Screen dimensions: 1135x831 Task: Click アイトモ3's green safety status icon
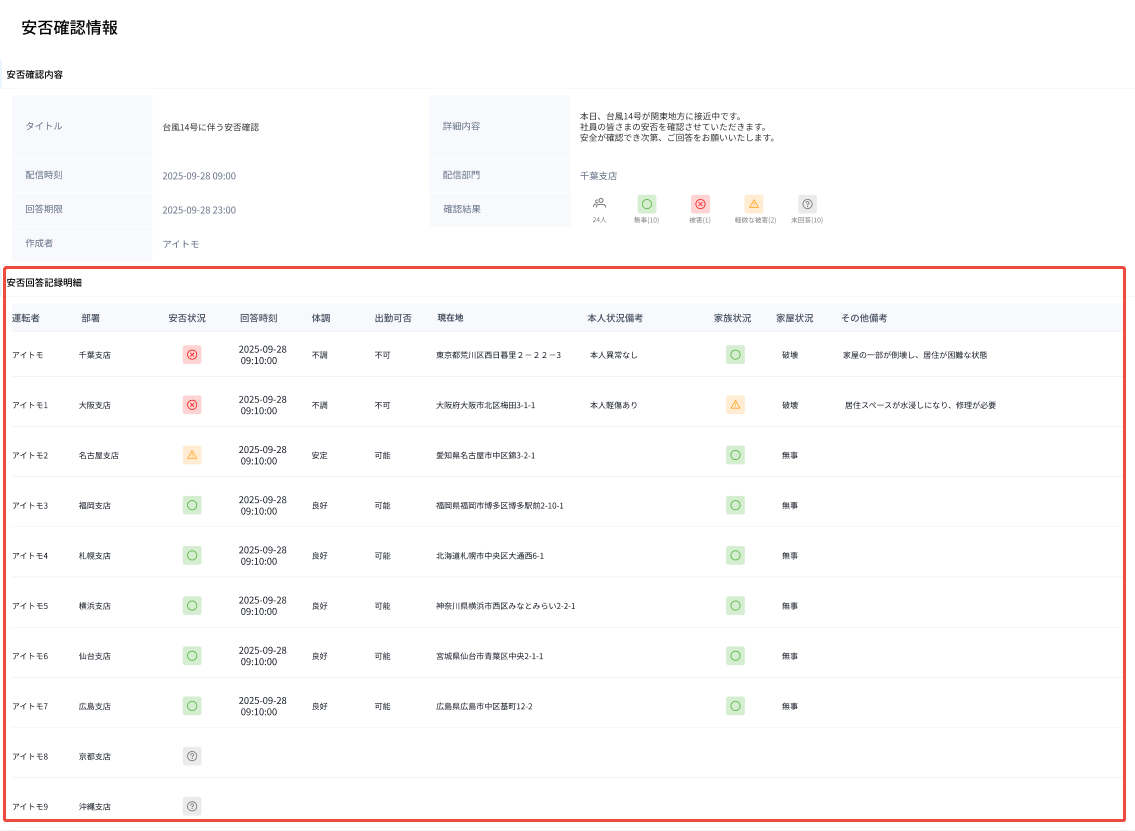pos(192,505)
